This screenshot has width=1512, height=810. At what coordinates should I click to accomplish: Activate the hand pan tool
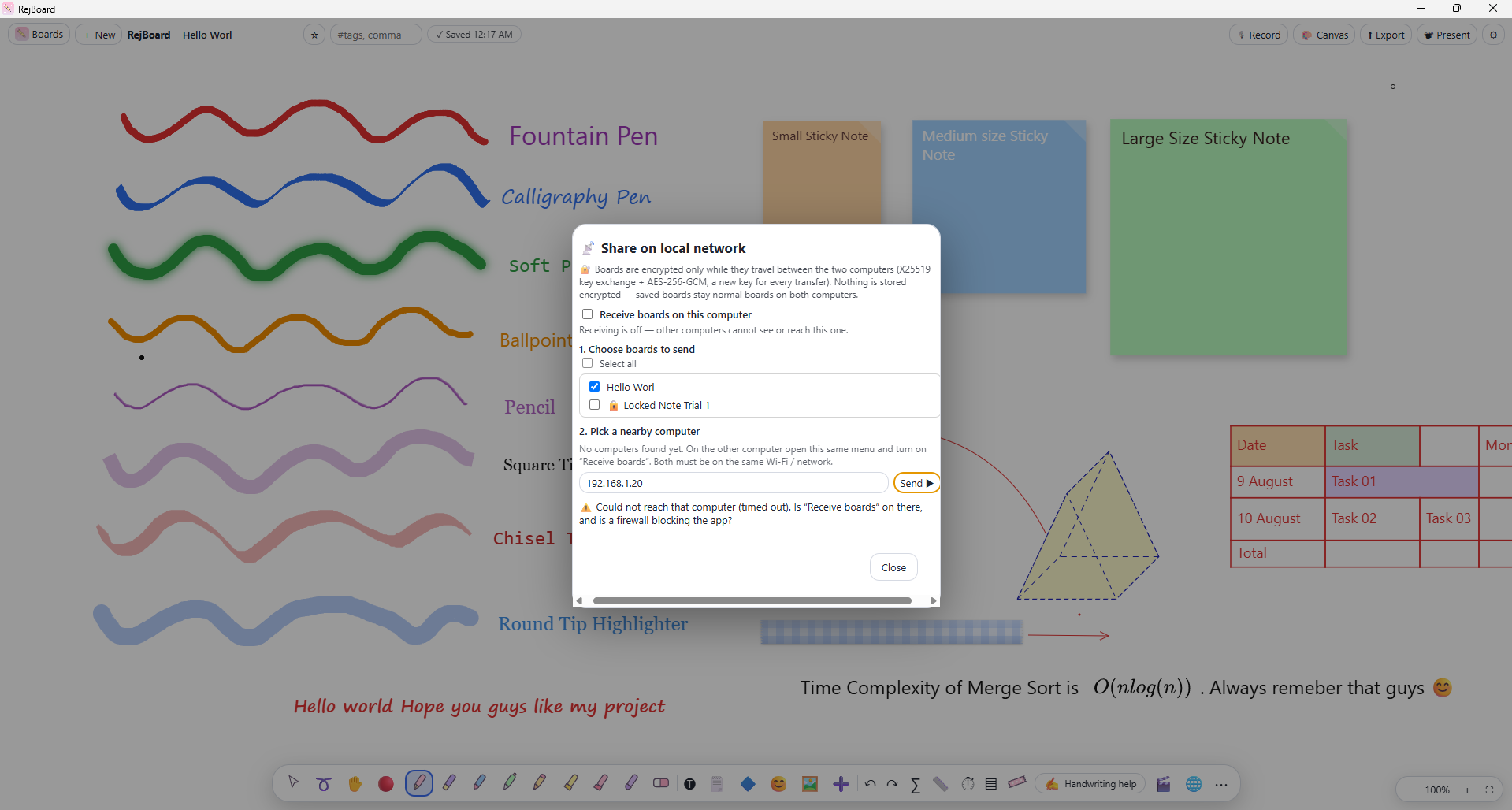[355, 783]
